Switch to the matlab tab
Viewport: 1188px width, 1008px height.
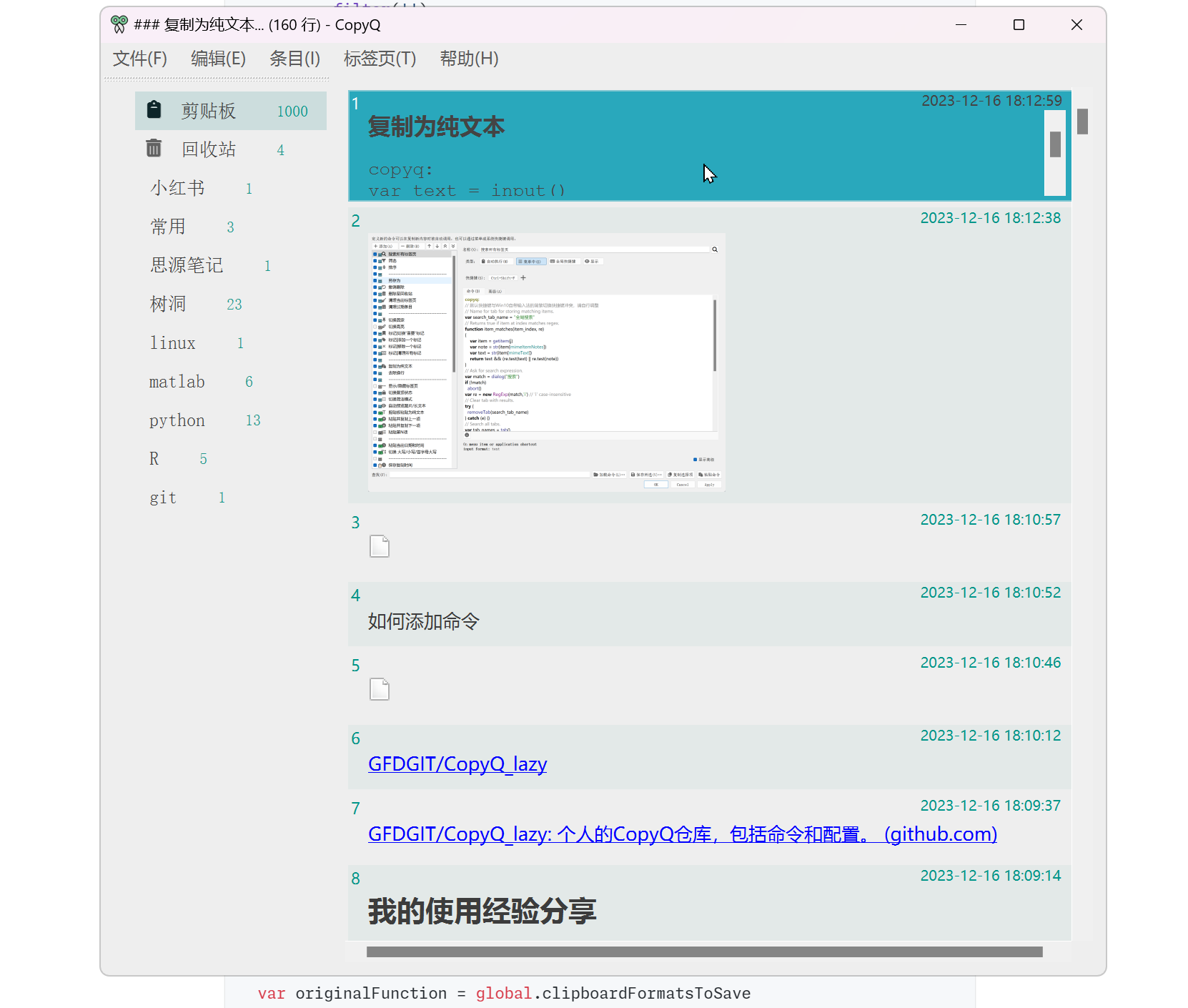click(177, 382)
